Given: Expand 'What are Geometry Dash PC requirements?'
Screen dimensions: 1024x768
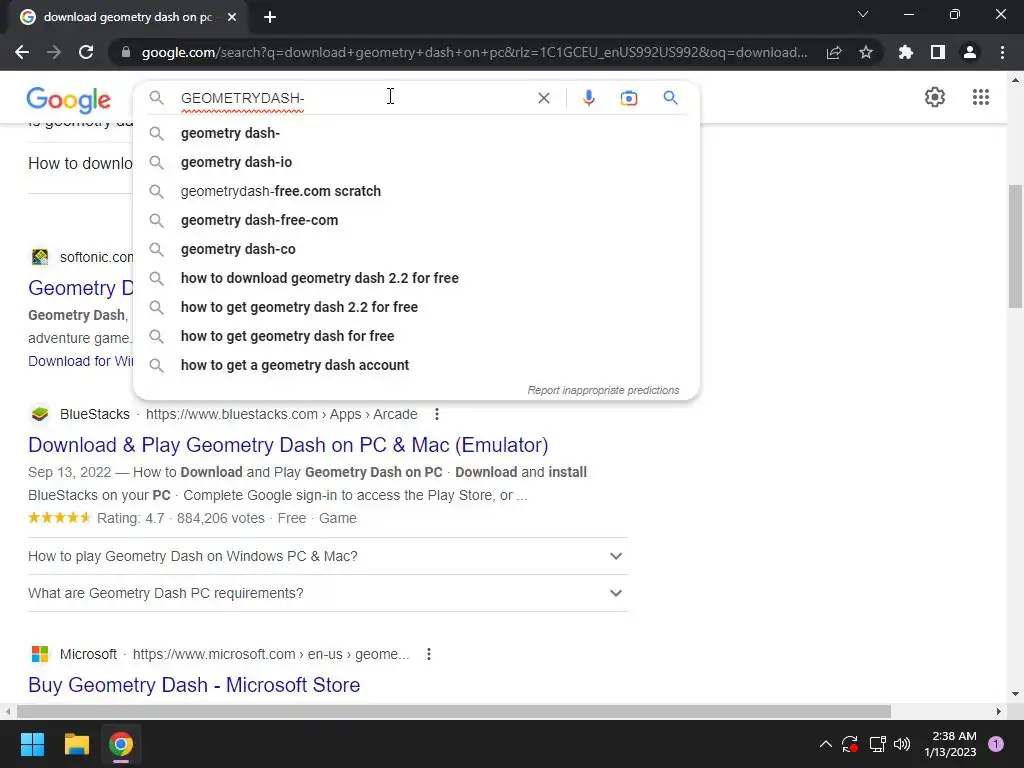Looking at the screenshot, I should [328, 593].
